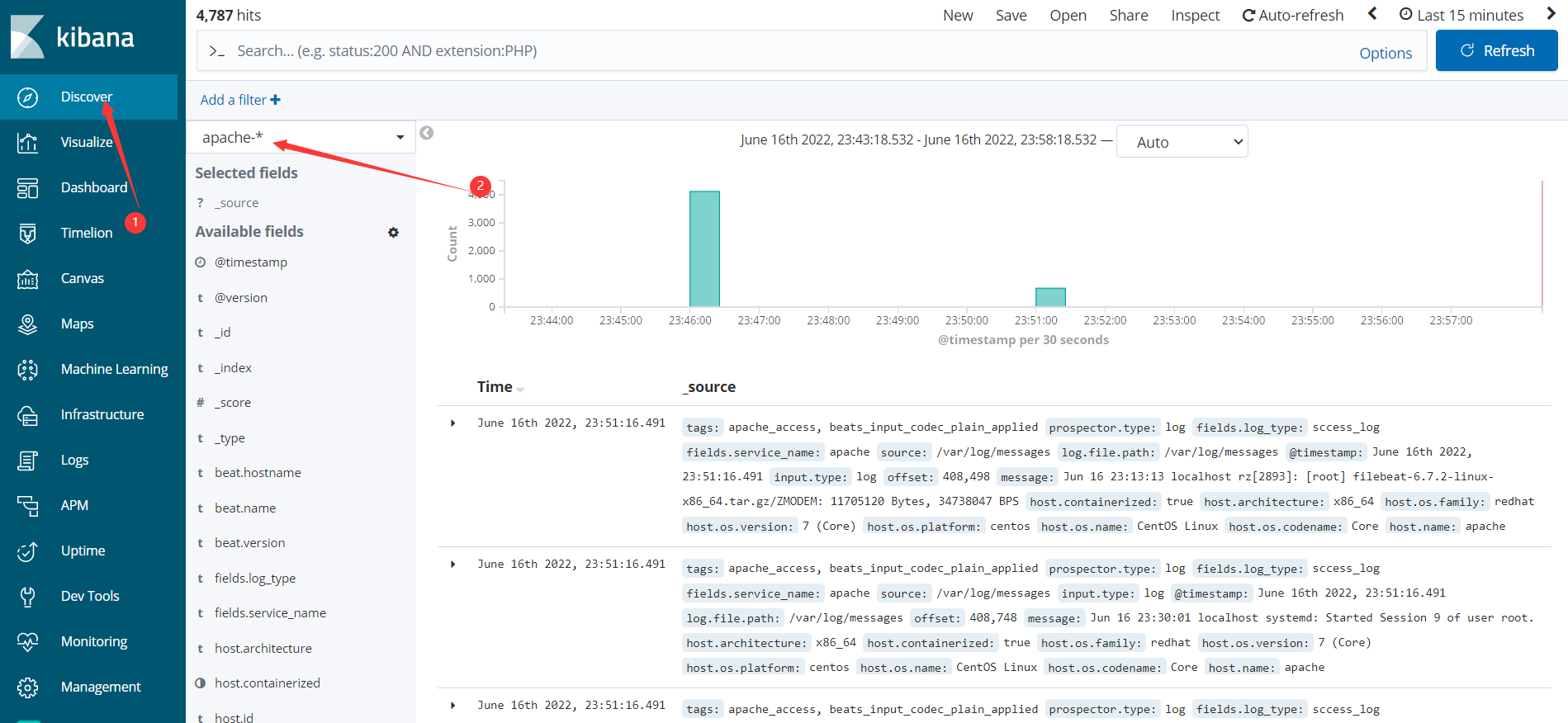This screenshot has width=1568, height=723.
Task: Open Dashboard text link in sidebar
Action: tap(94, 187)
